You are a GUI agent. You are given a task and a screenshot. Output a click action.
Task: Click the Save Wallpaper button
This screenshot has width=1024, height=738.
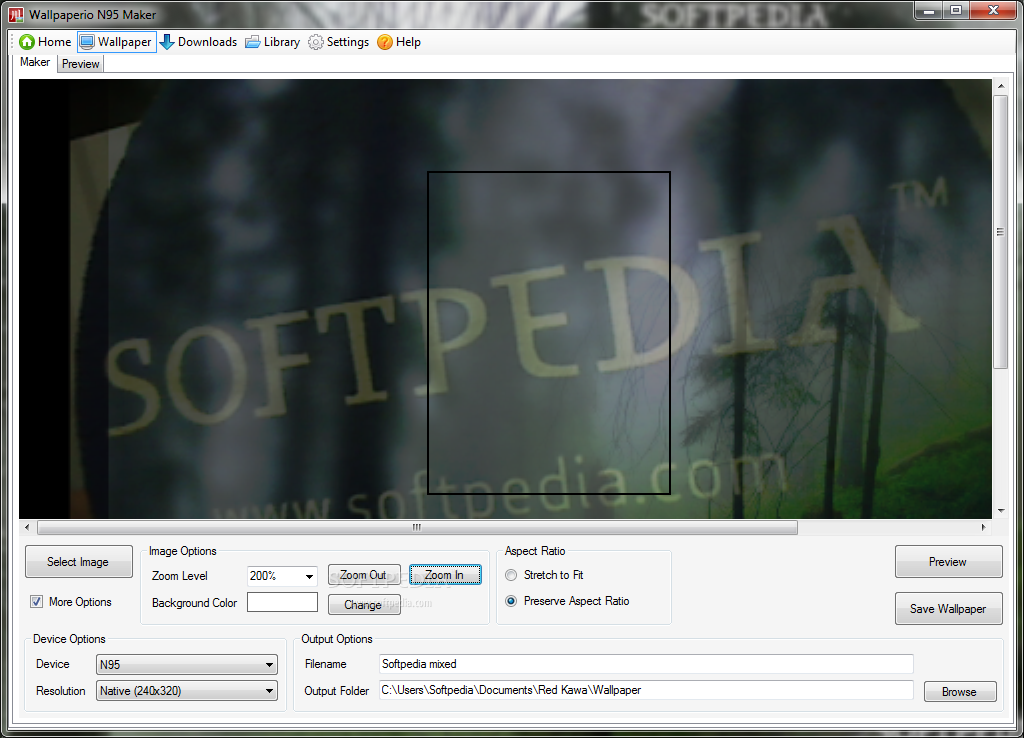pyautogui.click(x=948, y=609)
